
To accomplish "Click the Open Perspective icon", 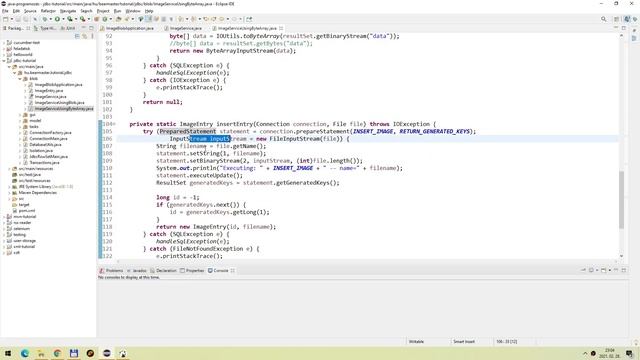I will 617,19.
